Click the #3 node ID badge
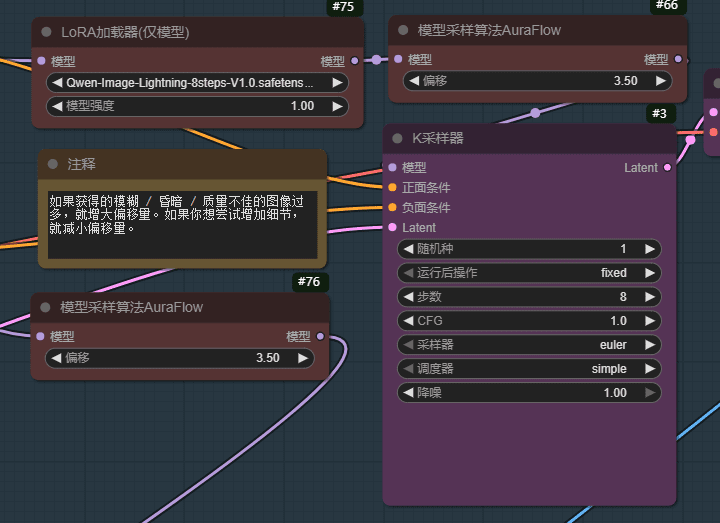Viewport: 720px width, 523px height. point(659,113)
